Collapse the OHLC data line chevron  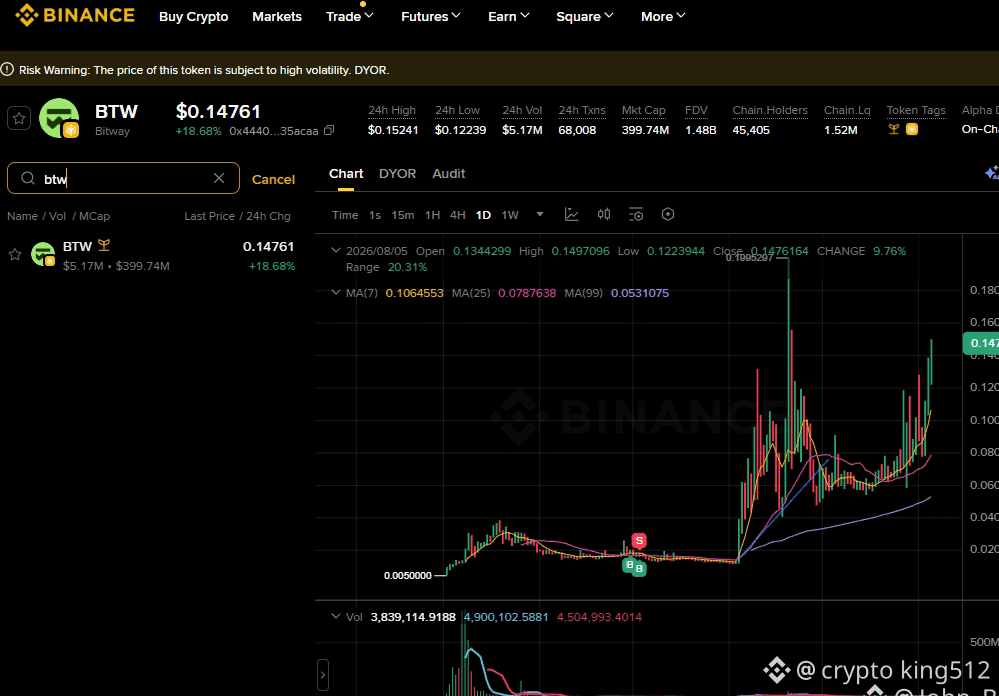click(336, 251)
